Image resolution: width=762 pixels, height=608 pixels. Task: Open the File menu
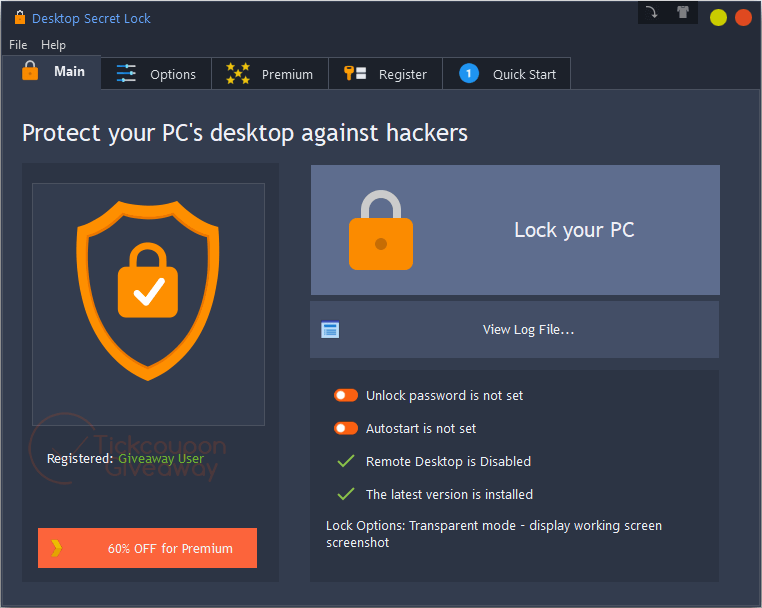18,45
